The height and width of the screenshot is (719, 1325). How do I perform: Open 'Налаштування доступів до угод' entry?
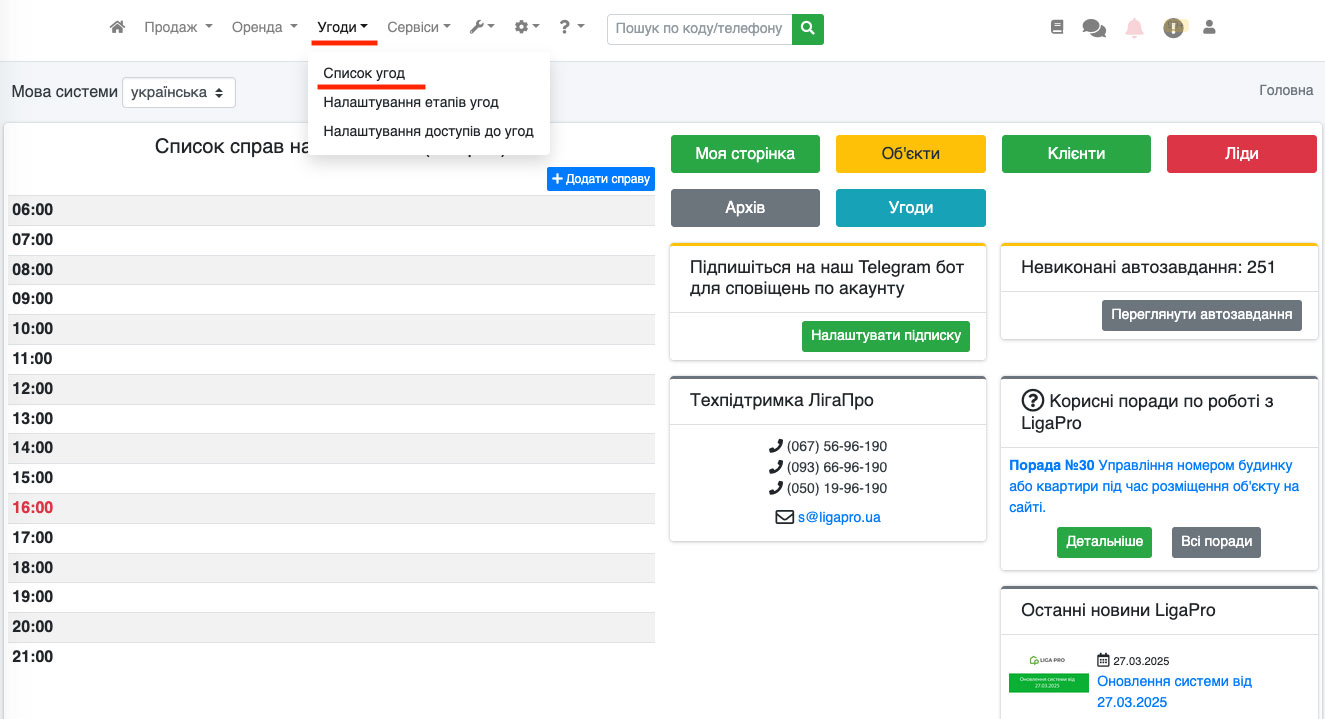428,131
